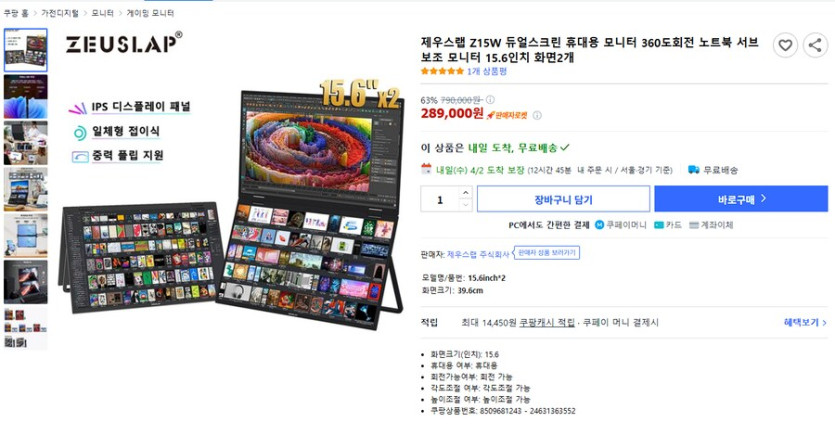835x435 pixels.
Task: Click the 판매자로켓 rocket badge
Action: [x=507, y=115]
